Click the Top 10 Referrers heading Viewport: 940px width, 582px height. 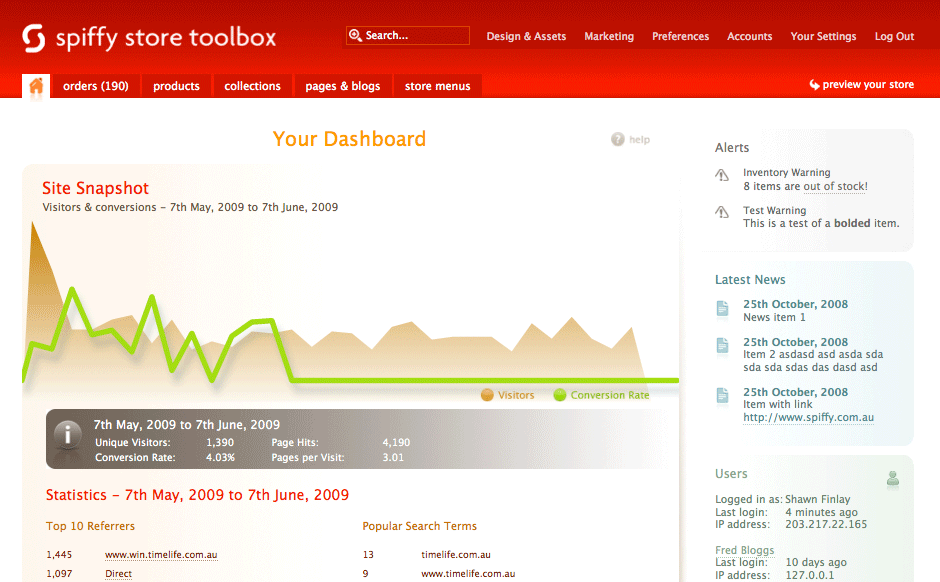pyautogui.click(x=91, y=526)
